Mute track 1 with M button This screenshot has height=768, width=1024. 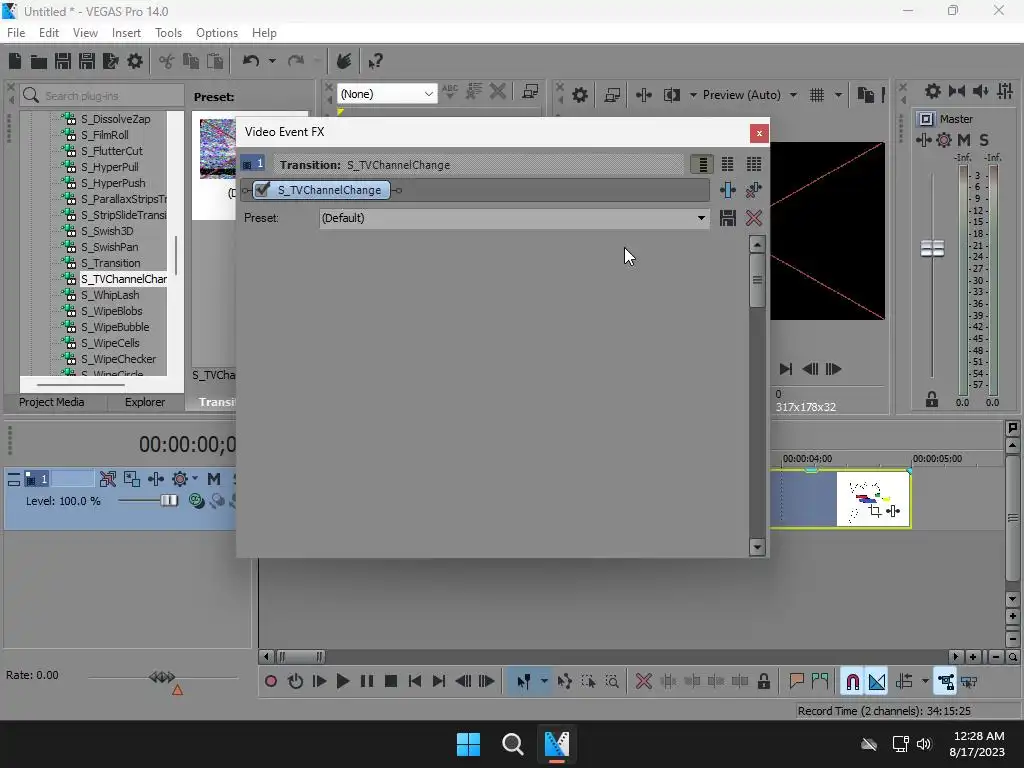214,479
